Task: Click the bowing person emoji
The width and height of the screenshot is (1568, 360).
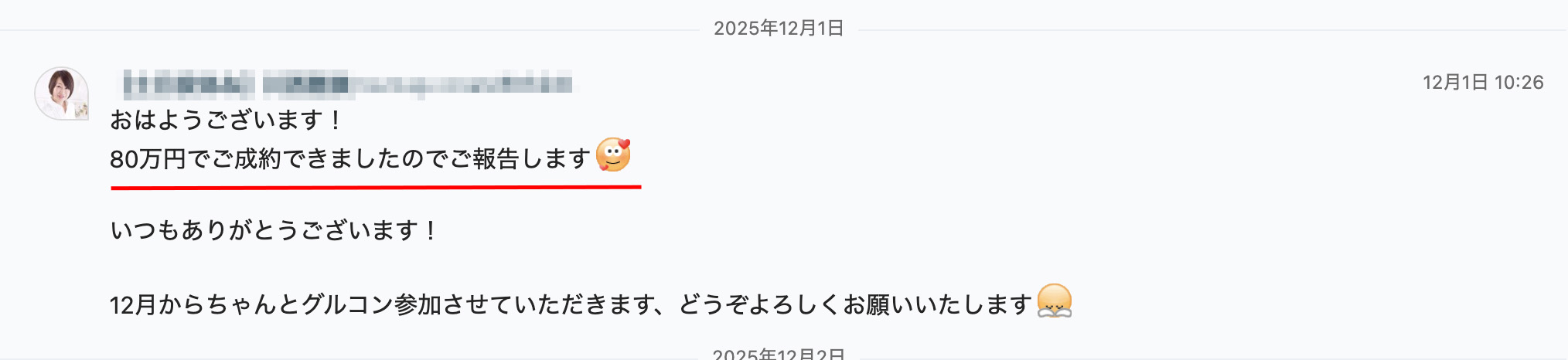Action: coord(1054,301)
